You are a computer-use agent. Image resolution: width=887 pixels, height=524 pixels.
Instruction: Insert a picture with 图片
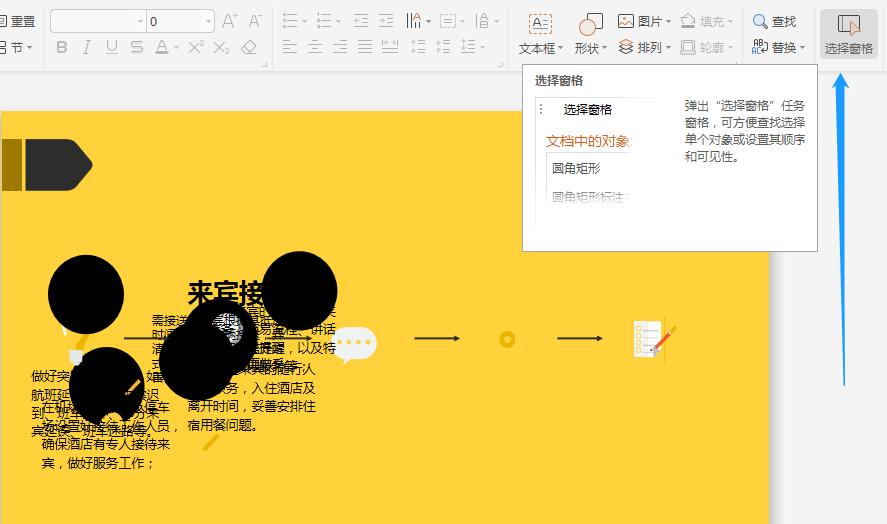tap(644, 22)
